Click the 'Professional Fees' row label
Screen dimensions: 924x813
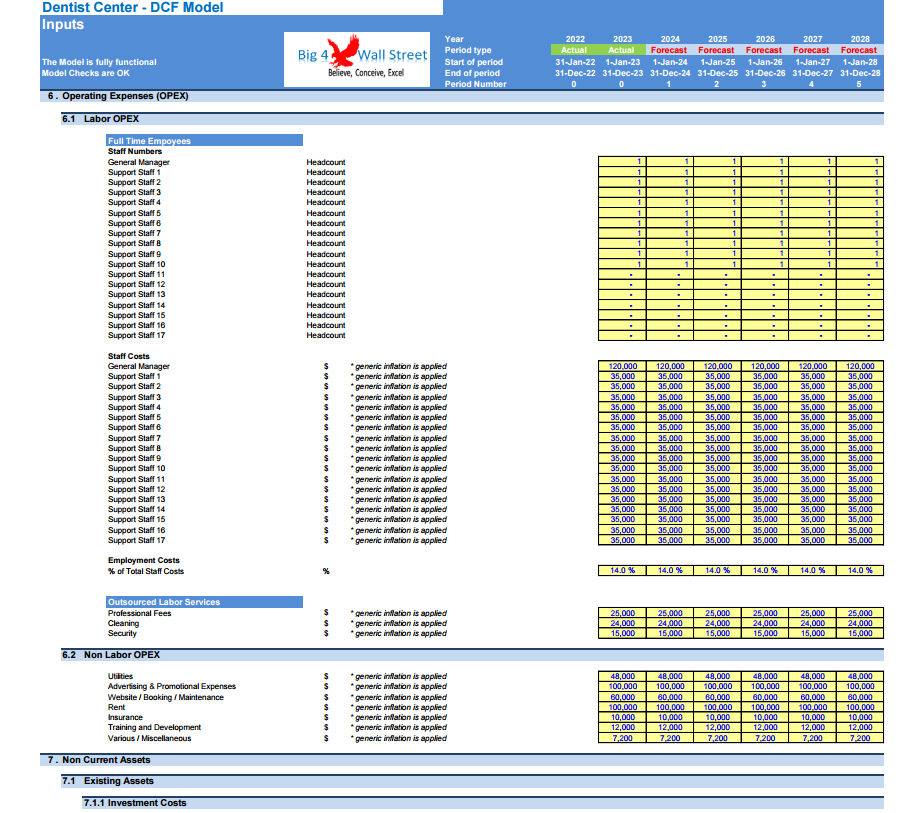(x=139, y=613)
